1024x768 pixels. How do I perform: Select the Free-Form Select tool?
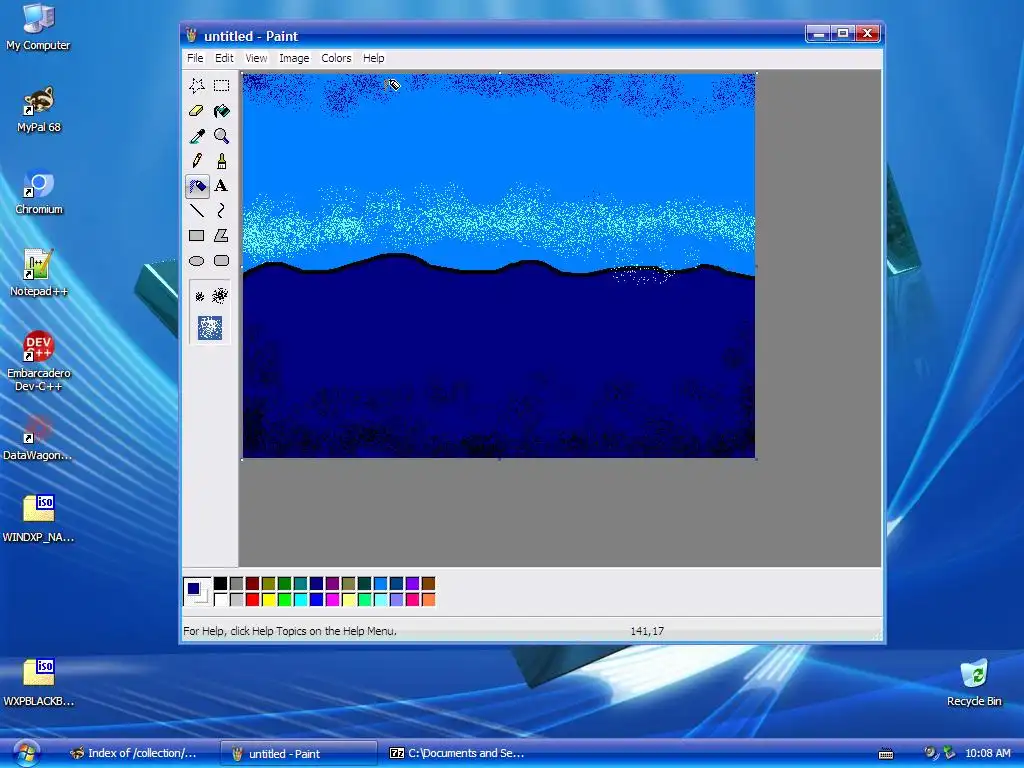pos(197,86)
